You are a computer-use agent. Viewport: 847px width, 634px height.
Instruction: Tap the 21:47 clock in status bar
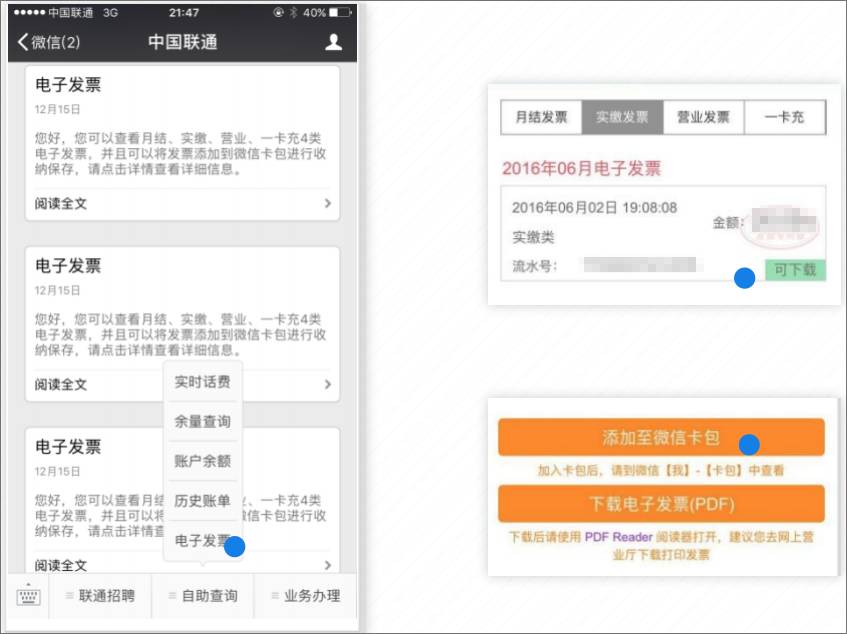coord(184,12)
